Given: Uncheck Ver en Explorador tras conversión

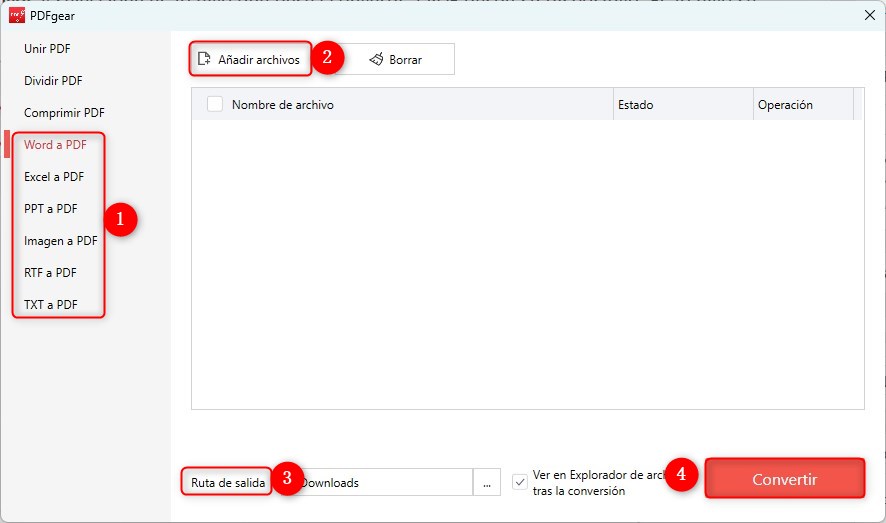Looking at the screenshot, I should pyautogui.click(x=520, y=482).
